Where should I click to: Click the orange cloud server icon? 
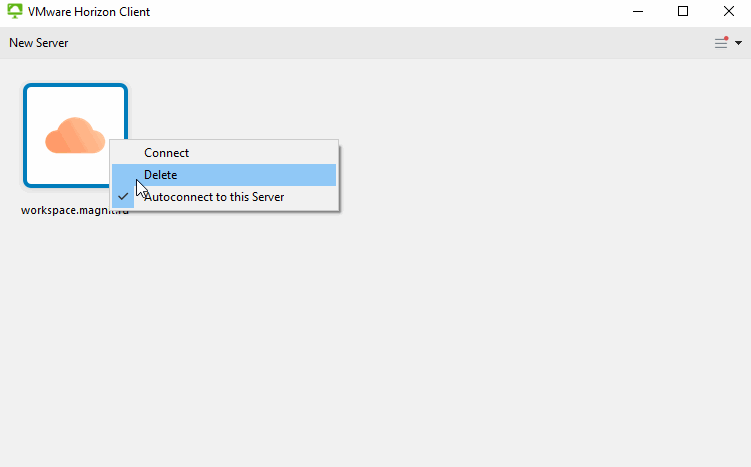[74, 135]
